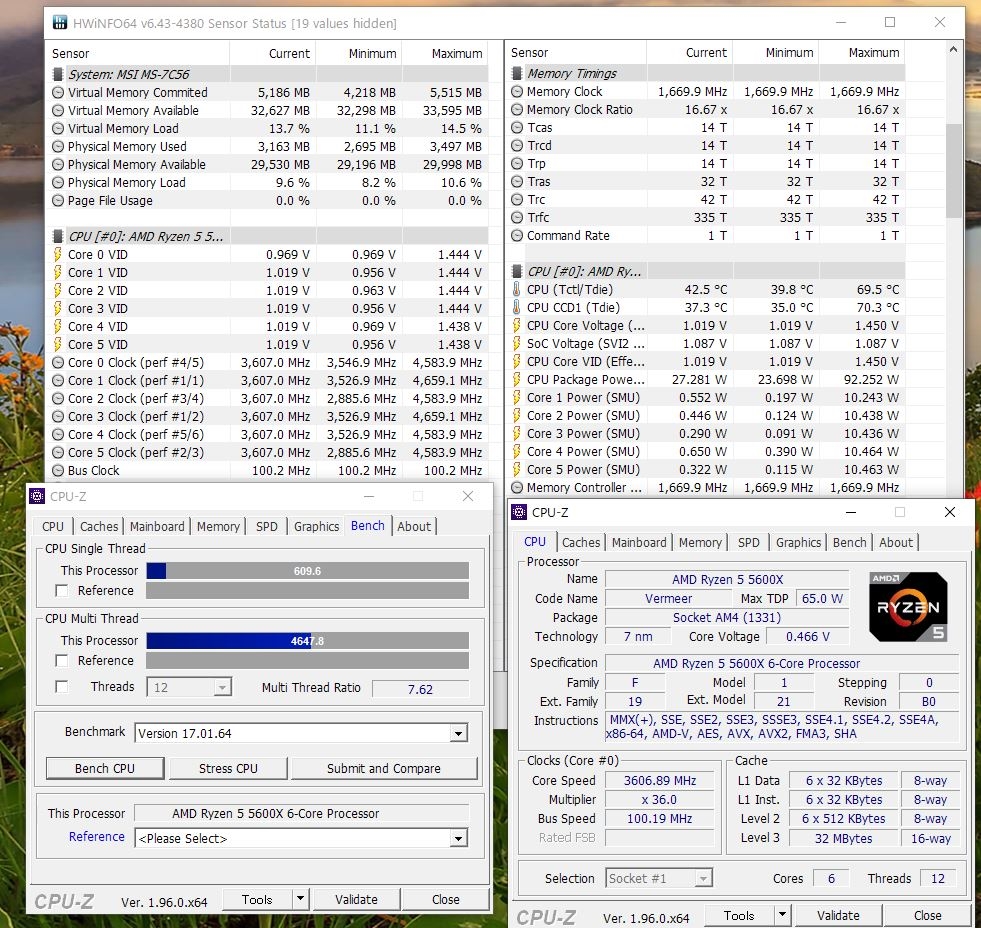Tick the Threads checkbox in Bench tab
The height and width of the screenshot is (928, 981).
click(61, 687)
